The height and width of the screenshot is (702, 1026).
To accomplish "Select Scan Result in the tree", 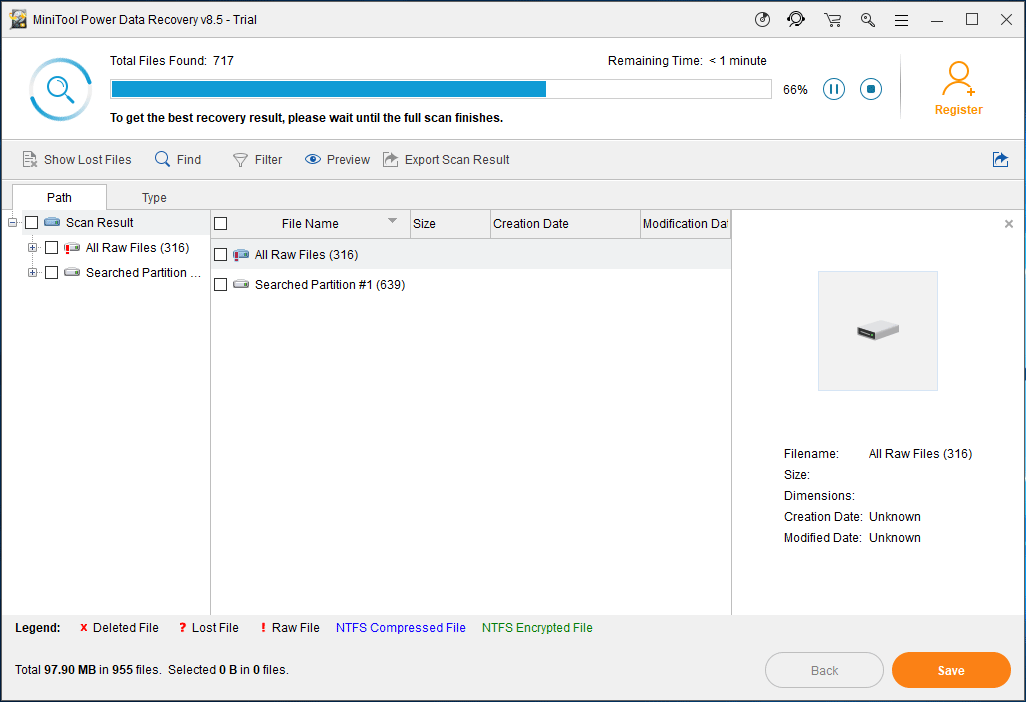I will [99, 223].
